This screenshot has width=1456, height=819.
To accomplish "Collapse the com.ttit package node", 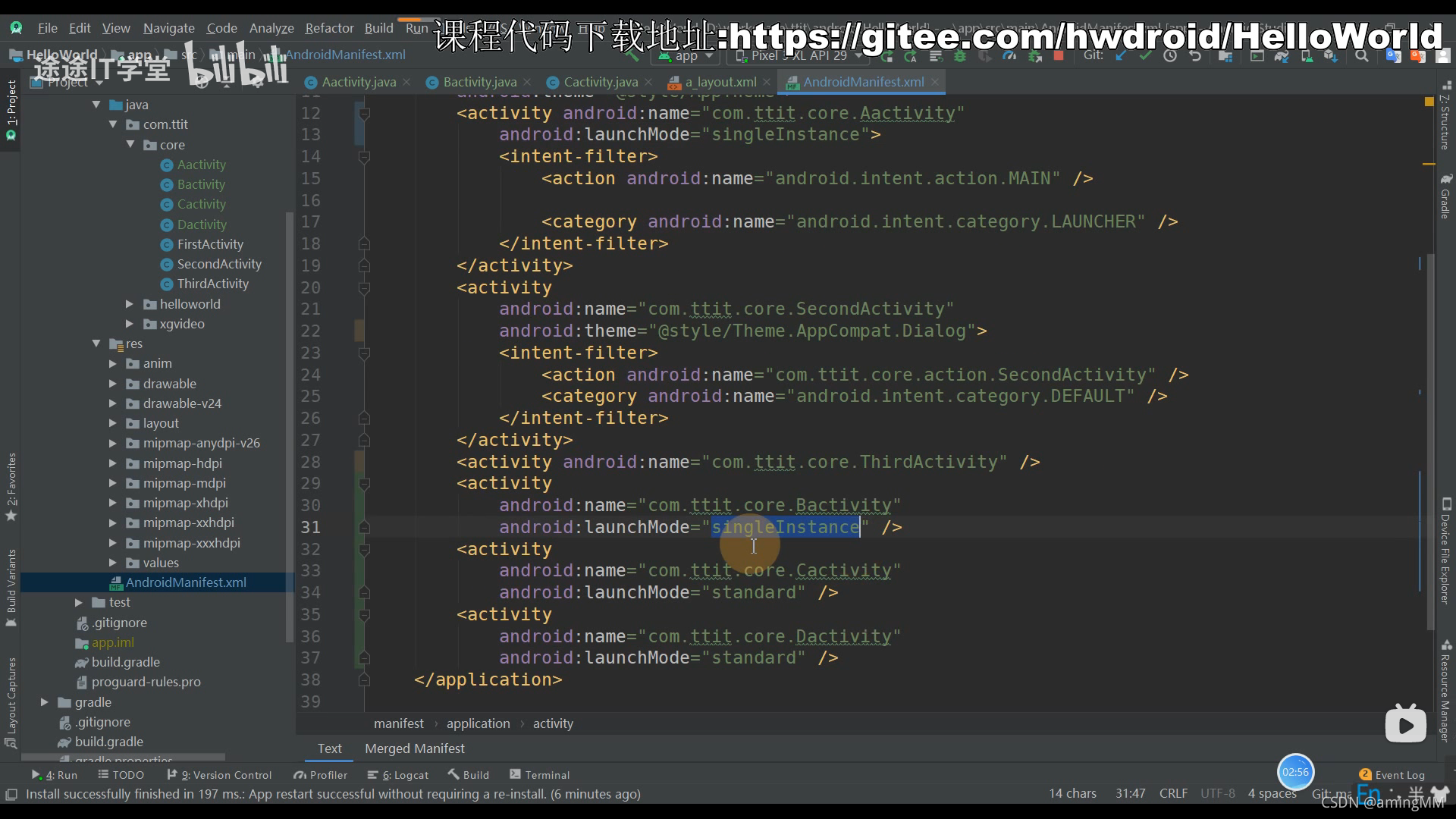I will [x=113, y=124].
